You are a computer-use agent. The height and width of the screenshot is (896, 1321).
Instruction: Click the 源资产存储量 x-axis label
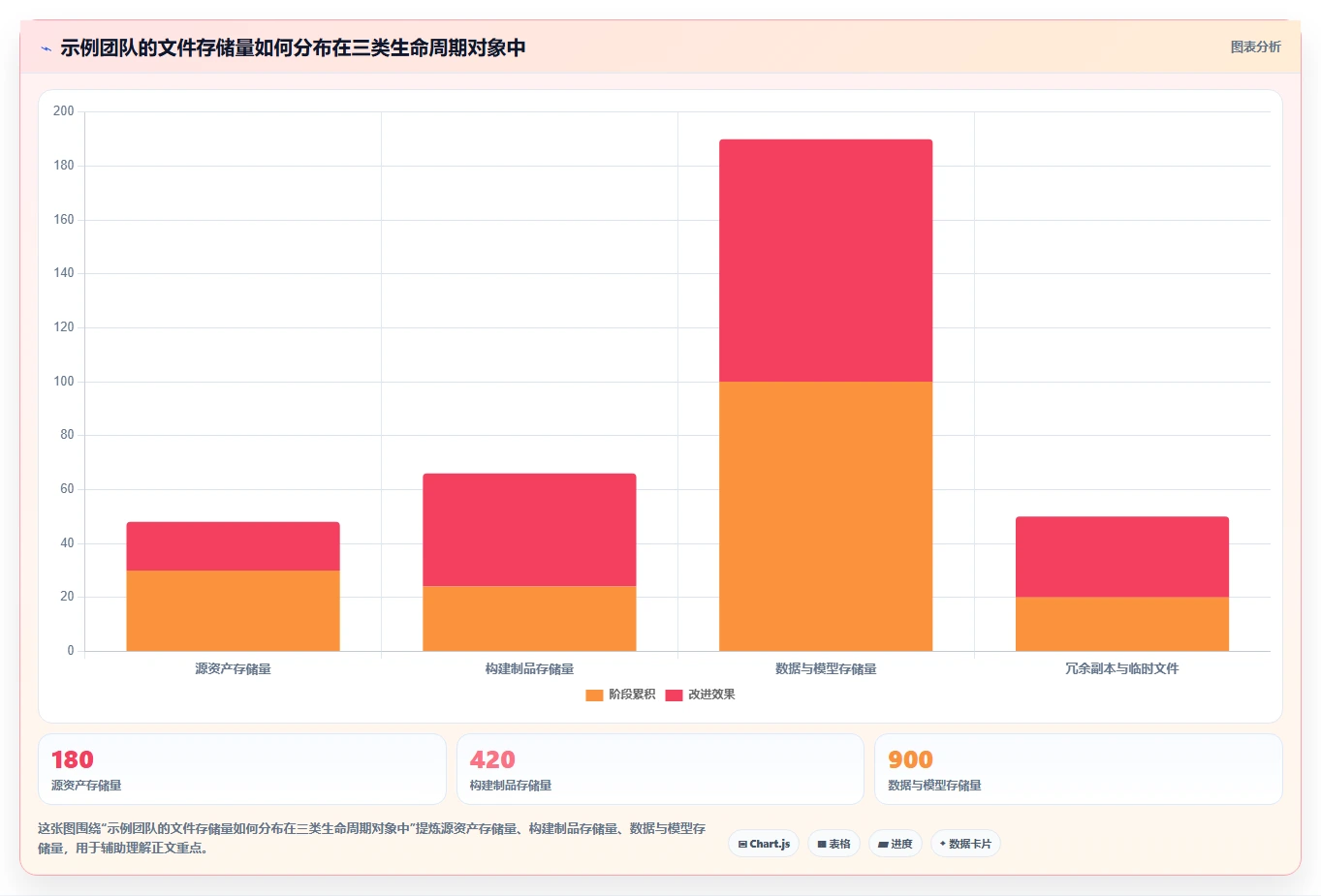(233, 668)
